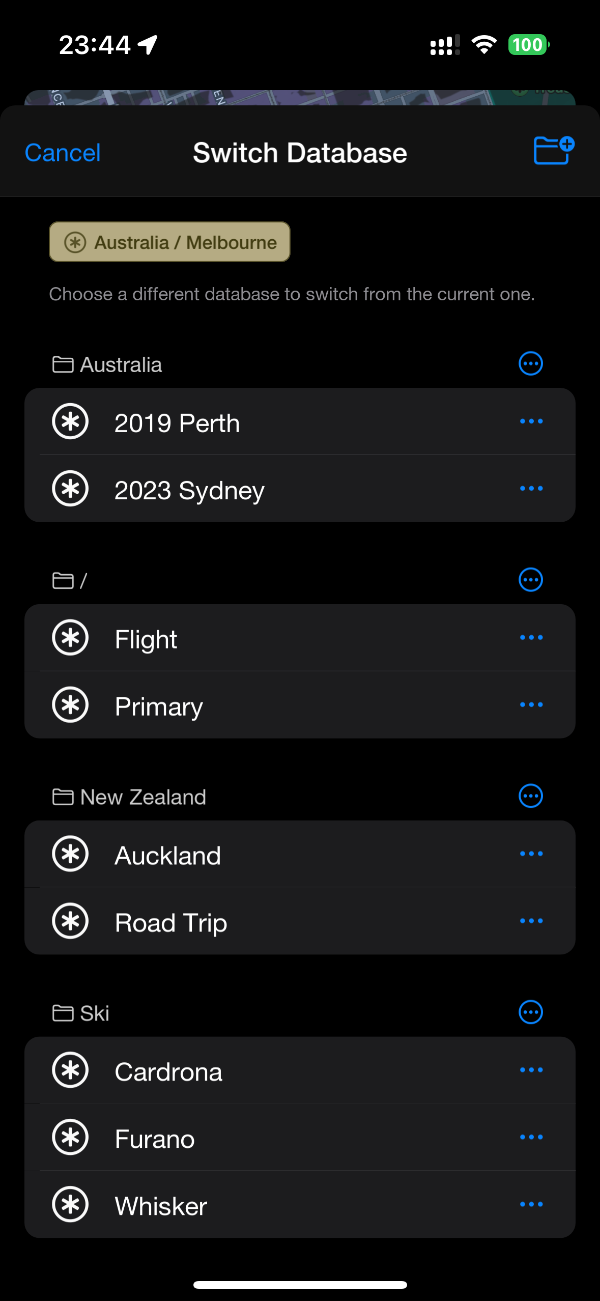
Task: Open more options for New Zealand folder
Action: [x=531, y=796]
